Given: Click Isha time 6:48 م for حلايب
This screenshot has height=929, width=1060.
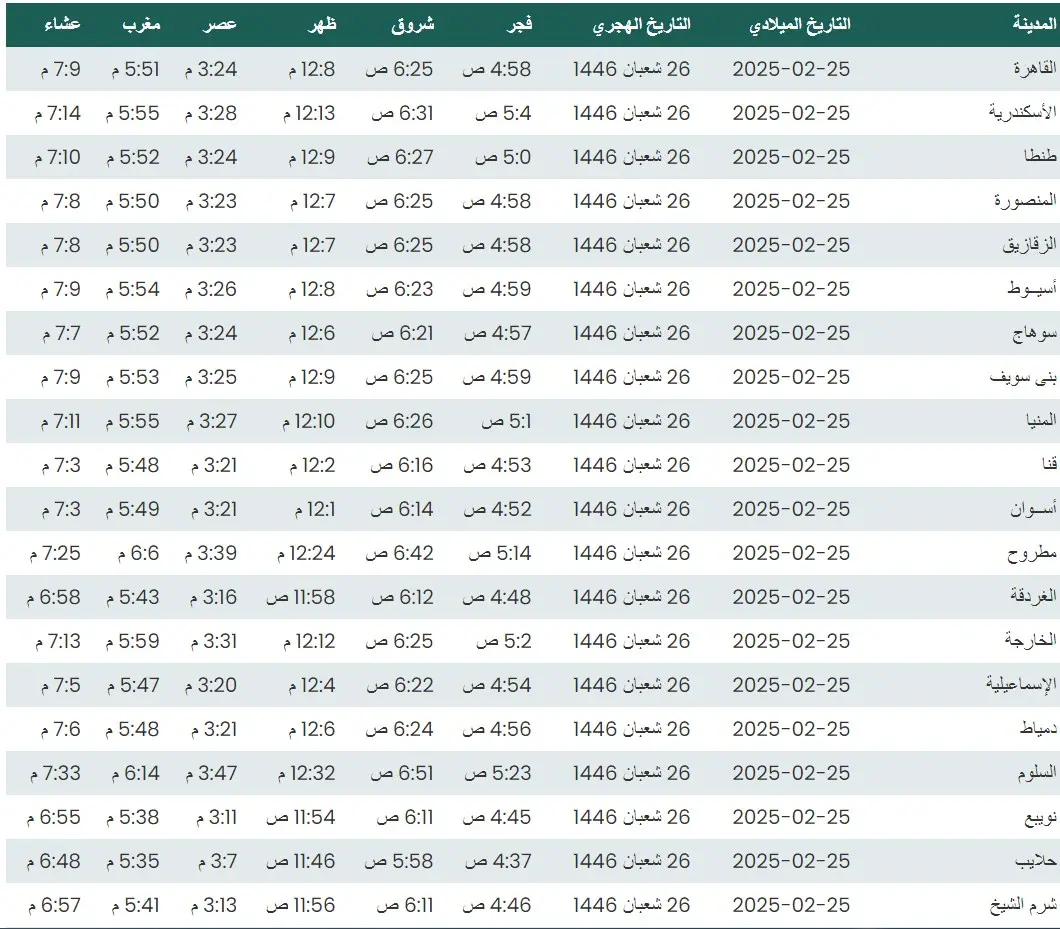Looking at the screenshot, I should click(x=53, y=861).
